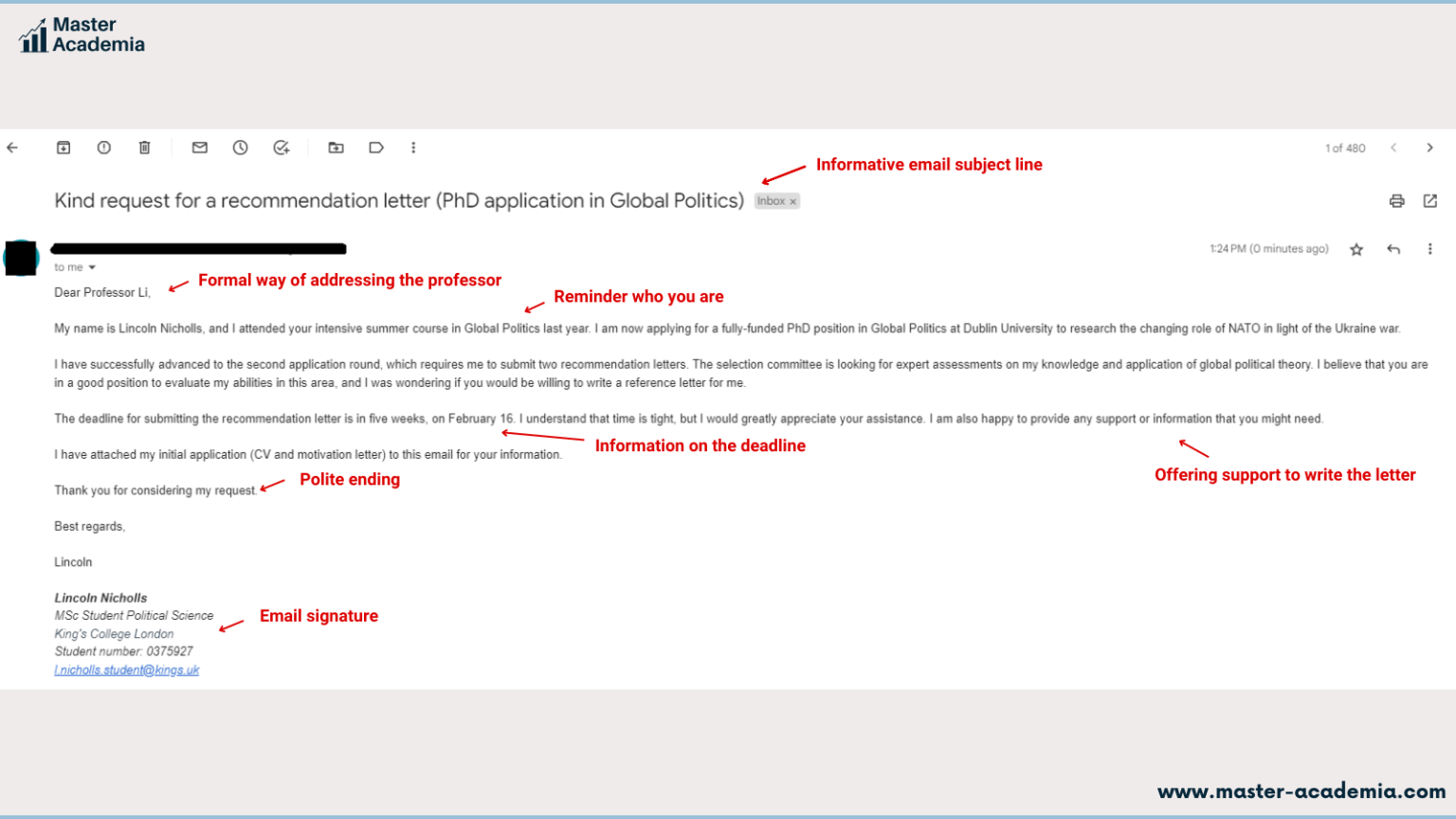Apply a label to this email
Image resolution: width=1456 pixels, height=819 pixels.
[375, 147]
